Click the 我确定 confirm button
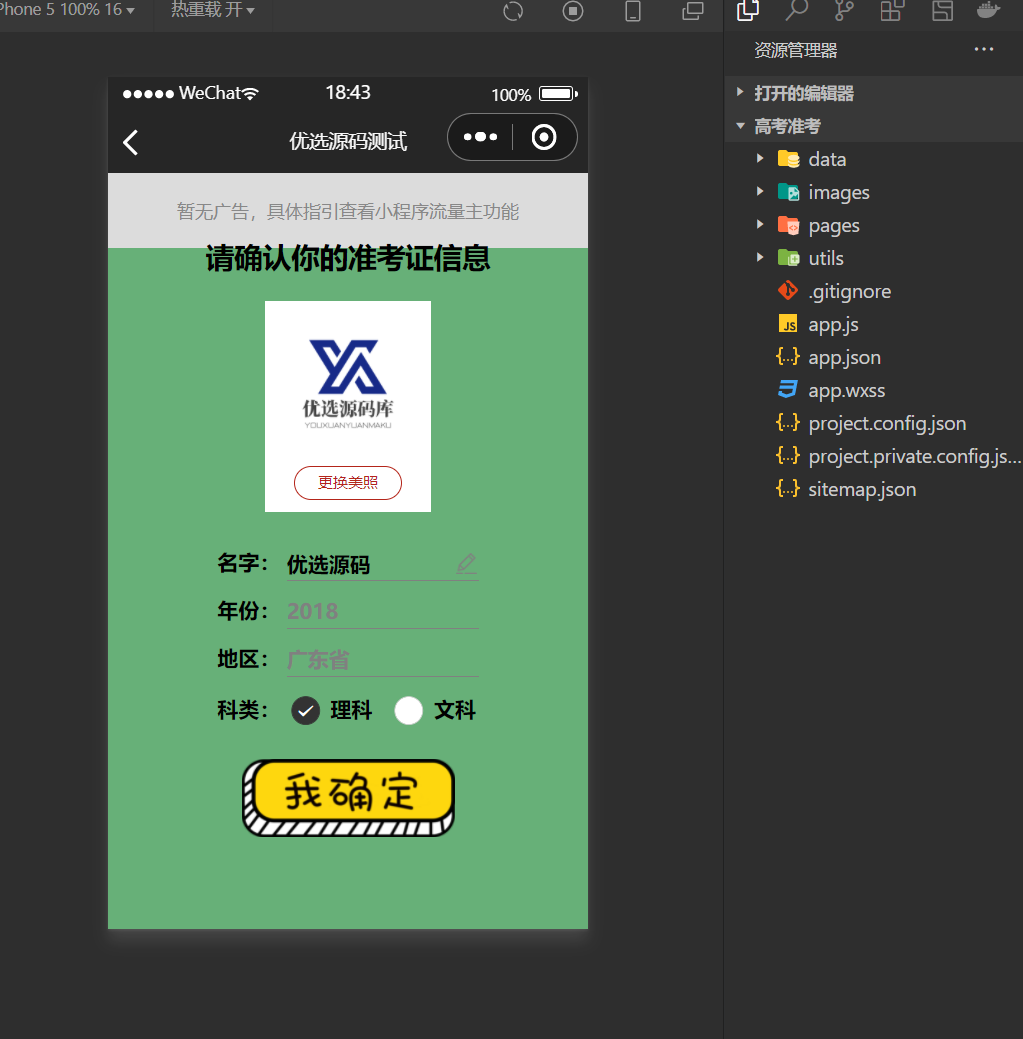This screenshot has height=1039, width=1023. [348, 798]
